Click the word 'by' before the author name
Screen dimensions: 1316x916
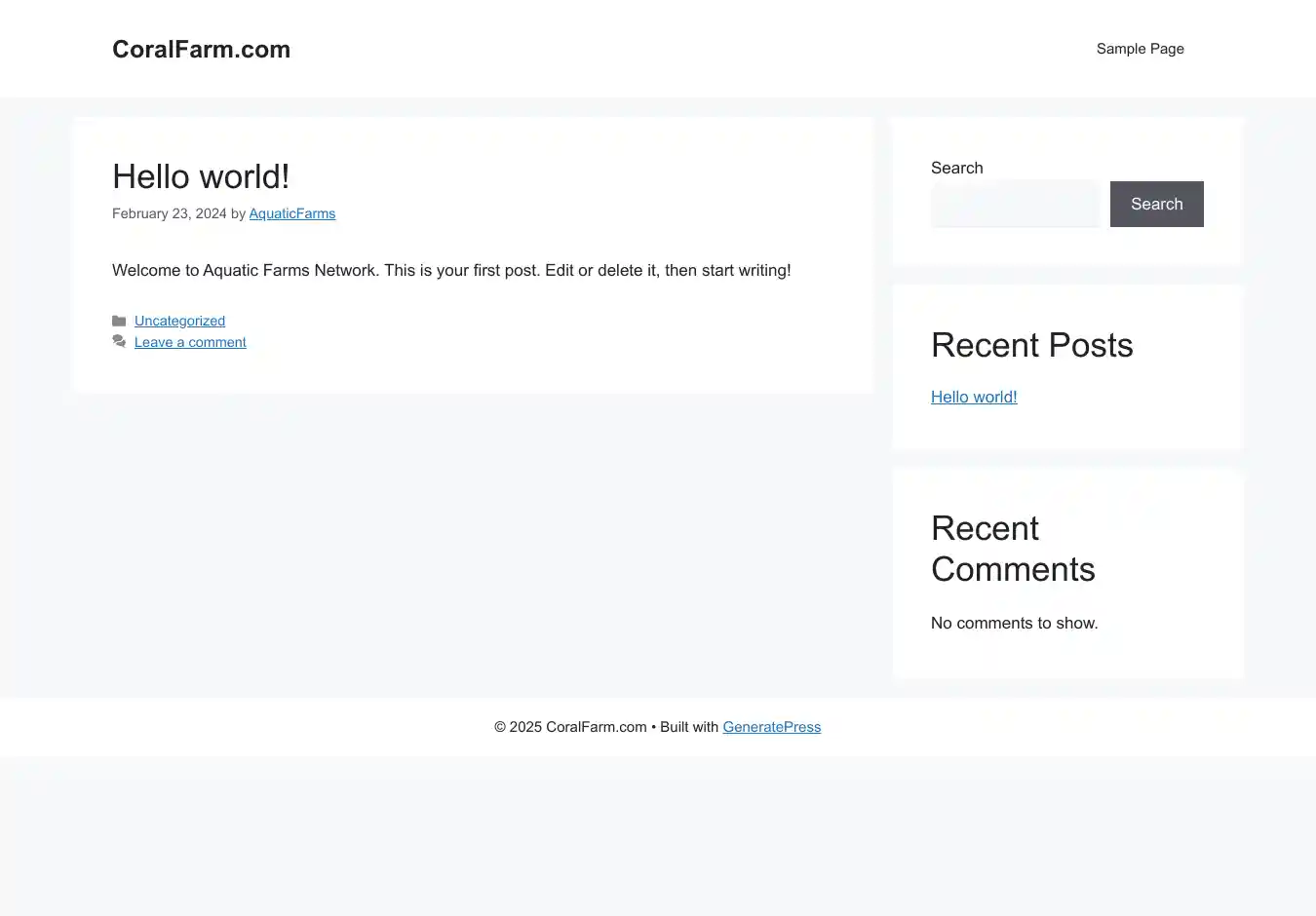238,213
